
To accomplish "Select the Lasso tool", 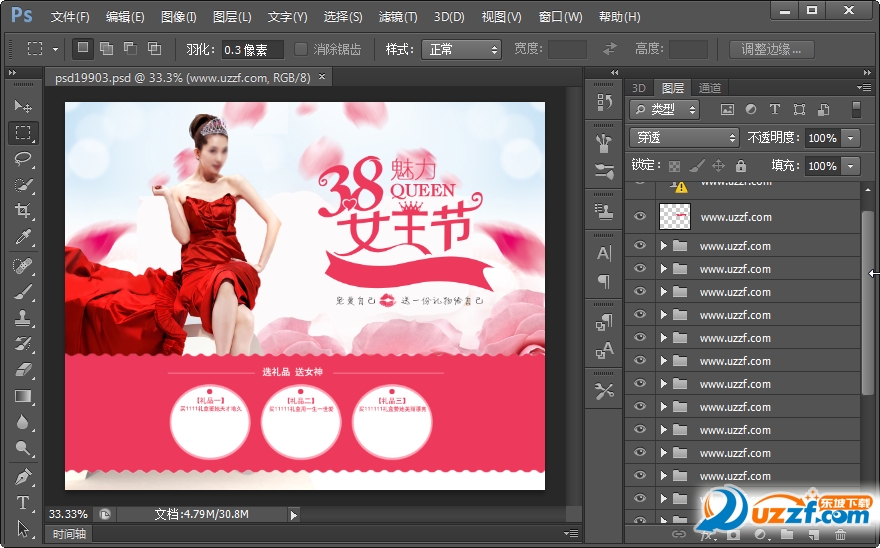I will pos(23,158).
